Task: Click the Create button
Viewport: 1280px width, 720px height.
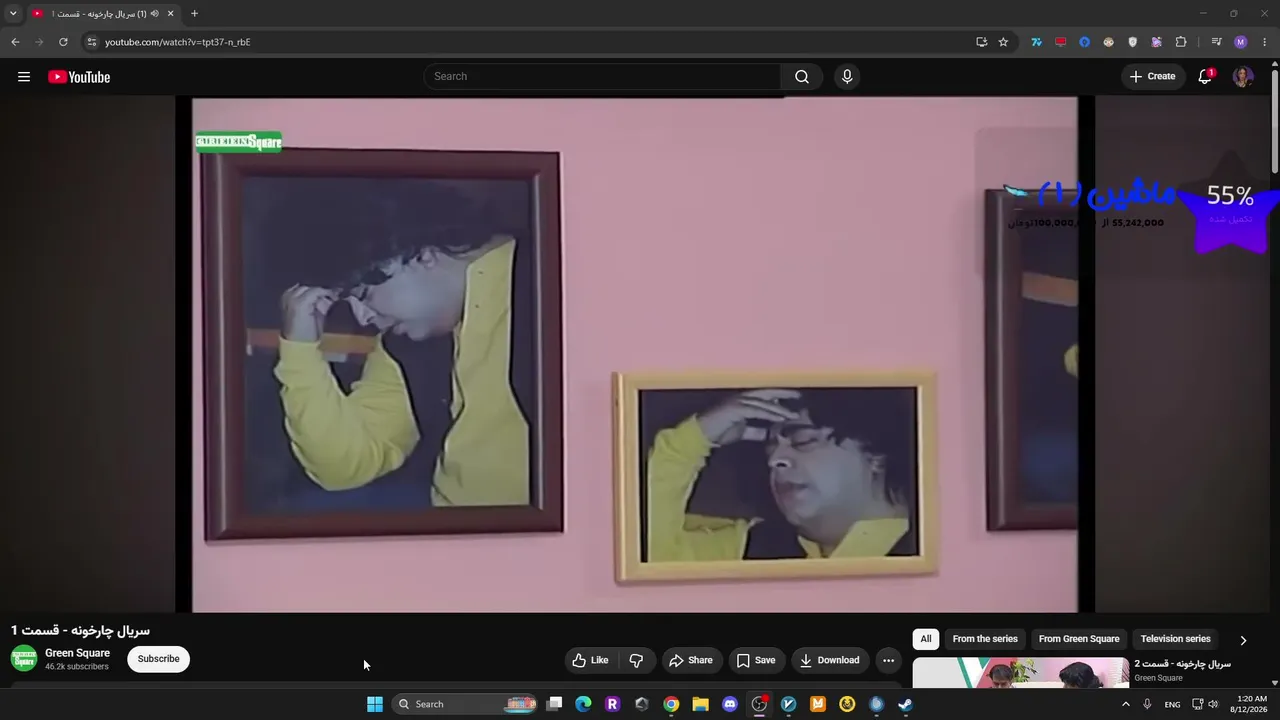Action: (1153, 76)
